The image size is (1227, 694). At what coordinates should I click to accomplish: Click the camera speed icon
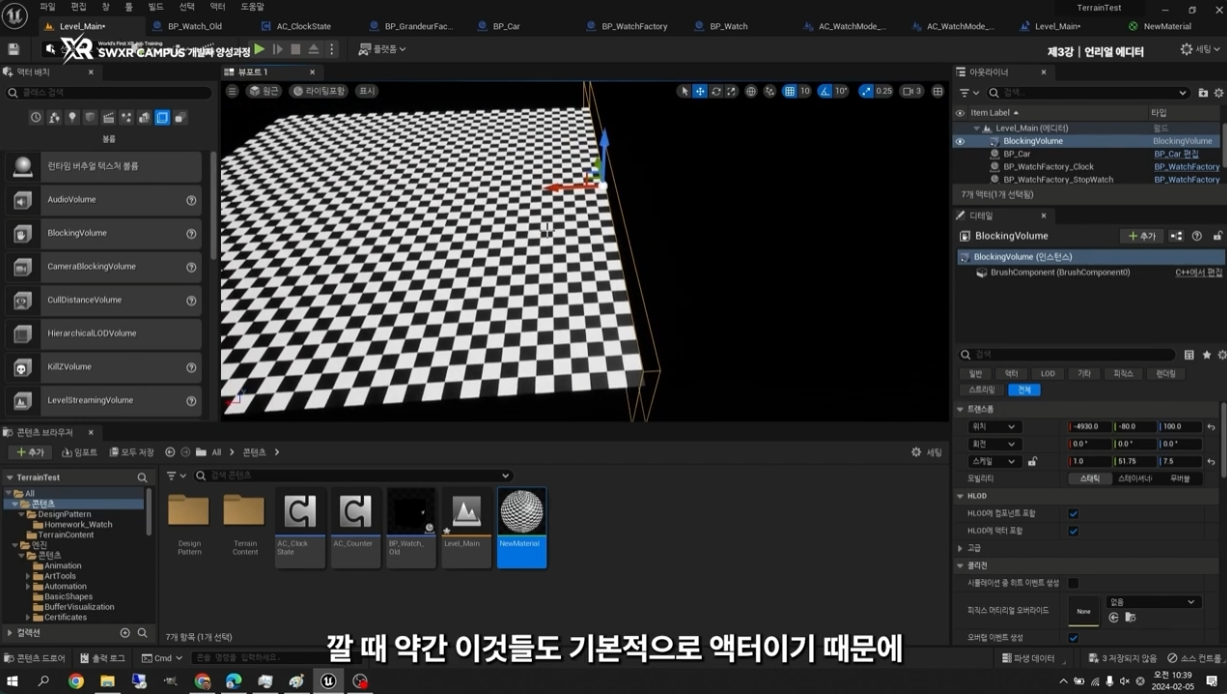point(908,91)
